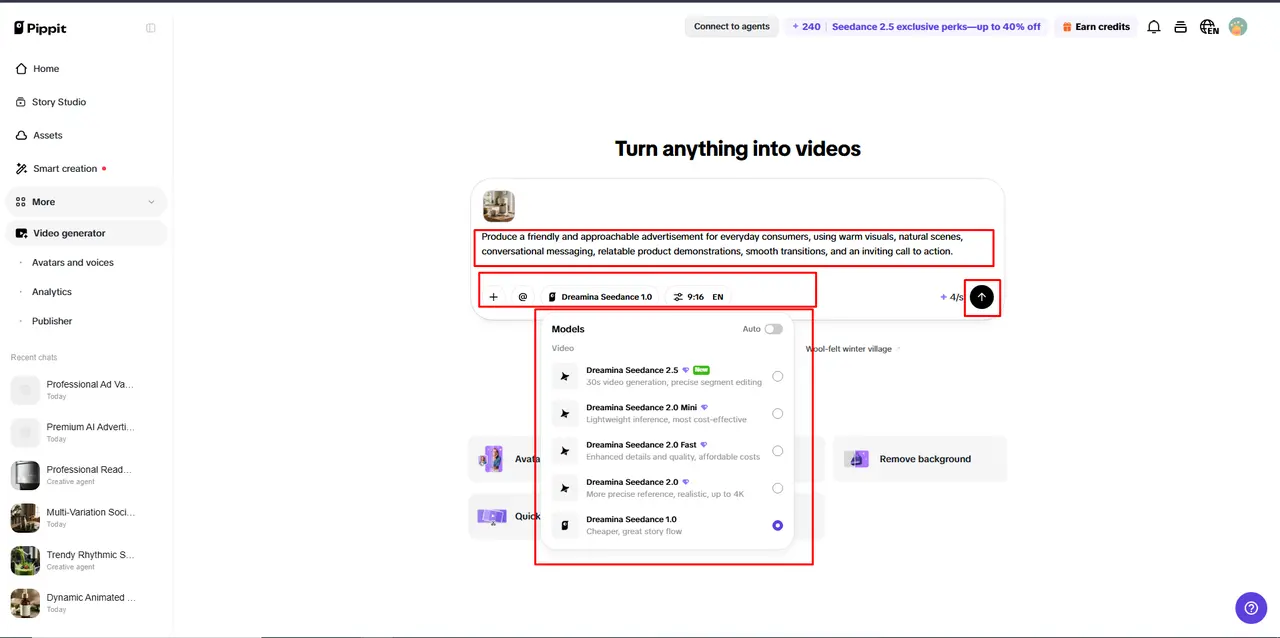Screen dimensions: 1280x638
Task: Click Connect to agents button
Action: click(732, 27)
